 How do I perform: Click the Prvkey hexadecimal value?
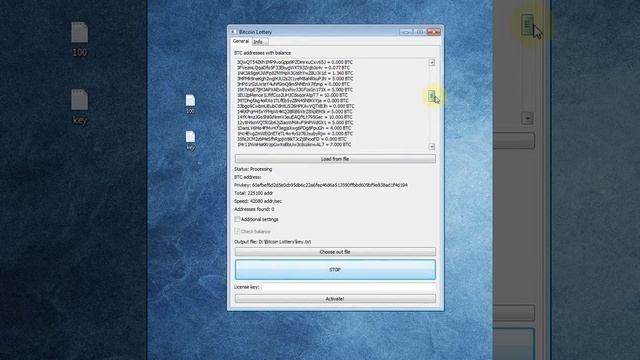[x=330, y=185]
